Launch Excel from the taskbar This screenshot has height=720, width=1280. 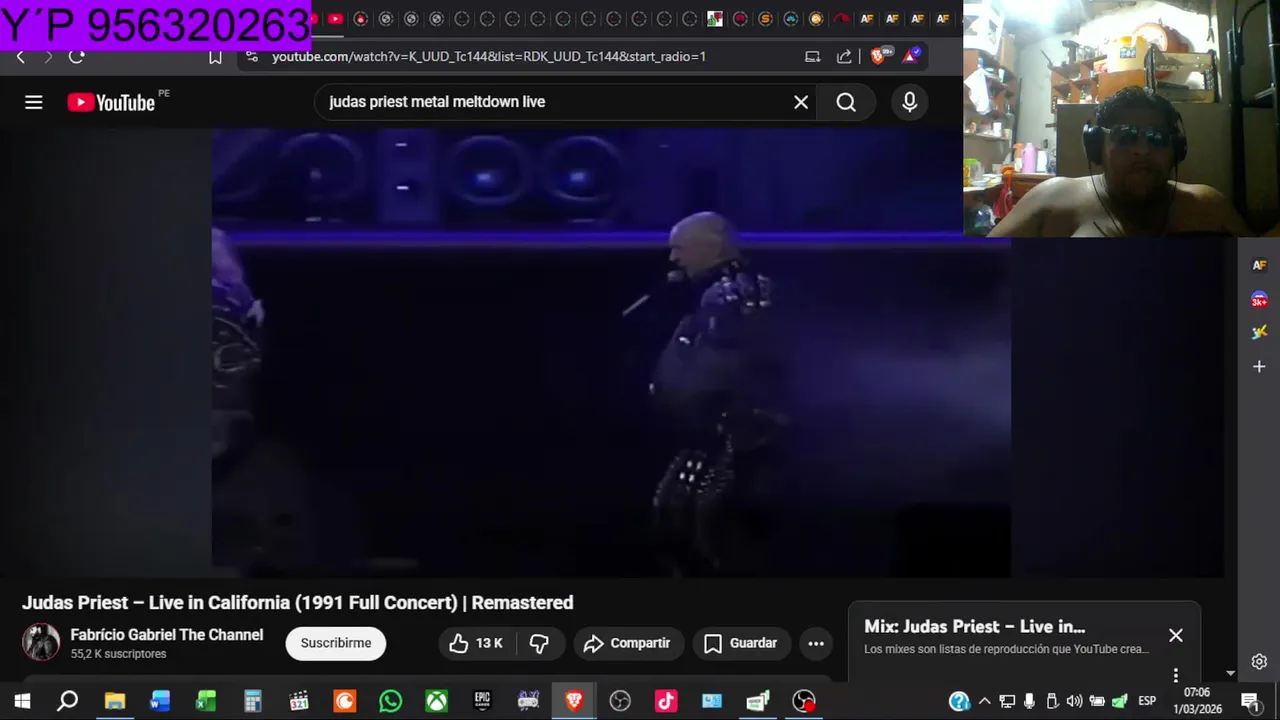[x=206, y=701]
